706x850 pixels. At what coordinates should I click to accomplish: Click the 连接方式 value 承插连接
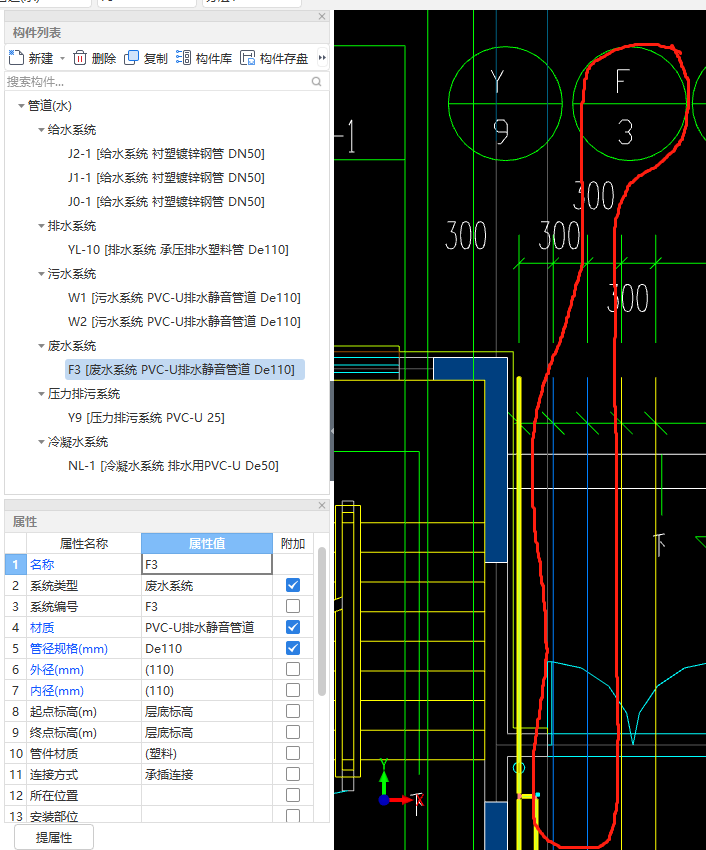207,774
